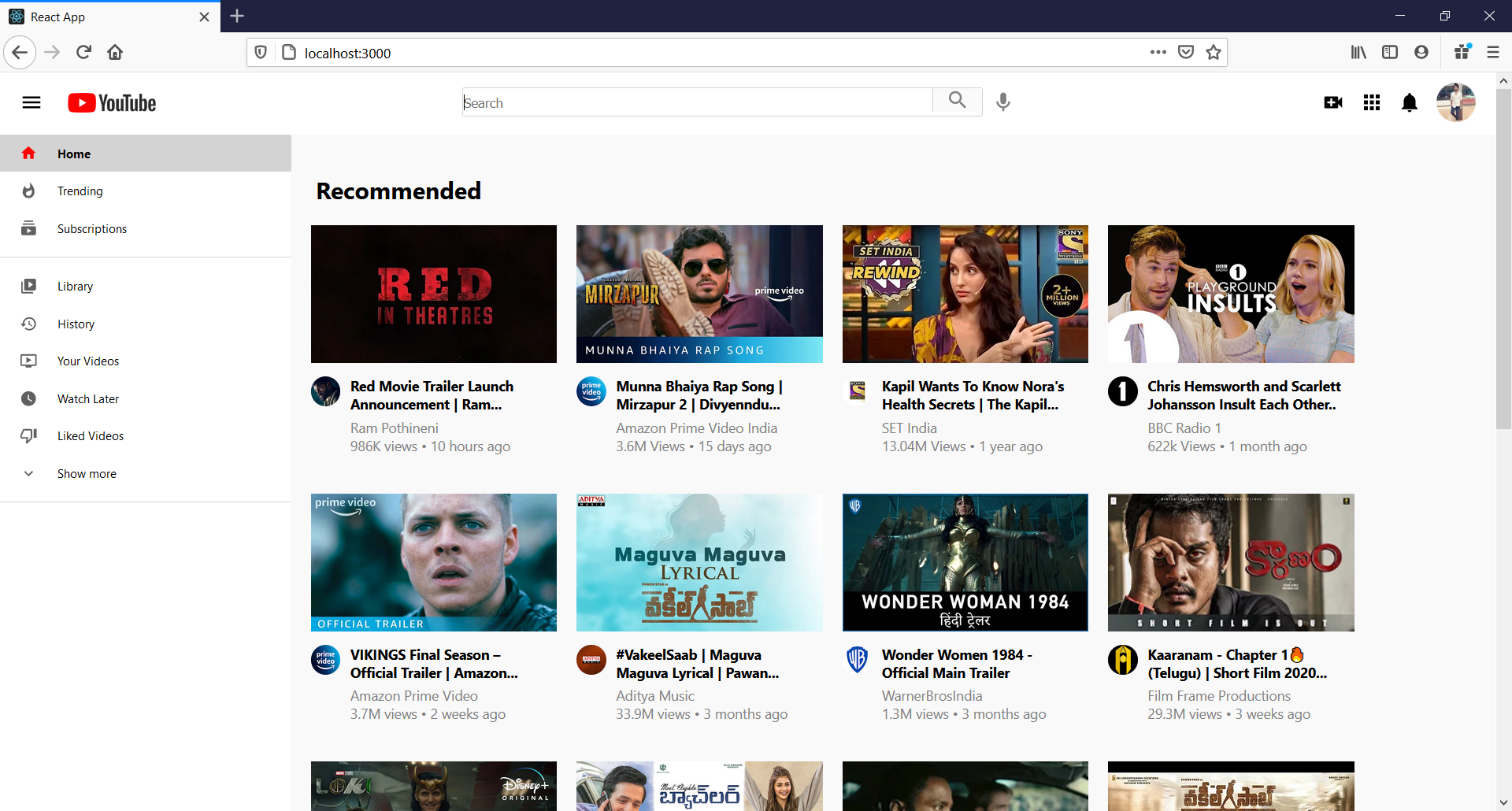1512x811 pixels.
Task: Click channel name 'Aditya Music'
Action: click(655, 696)
